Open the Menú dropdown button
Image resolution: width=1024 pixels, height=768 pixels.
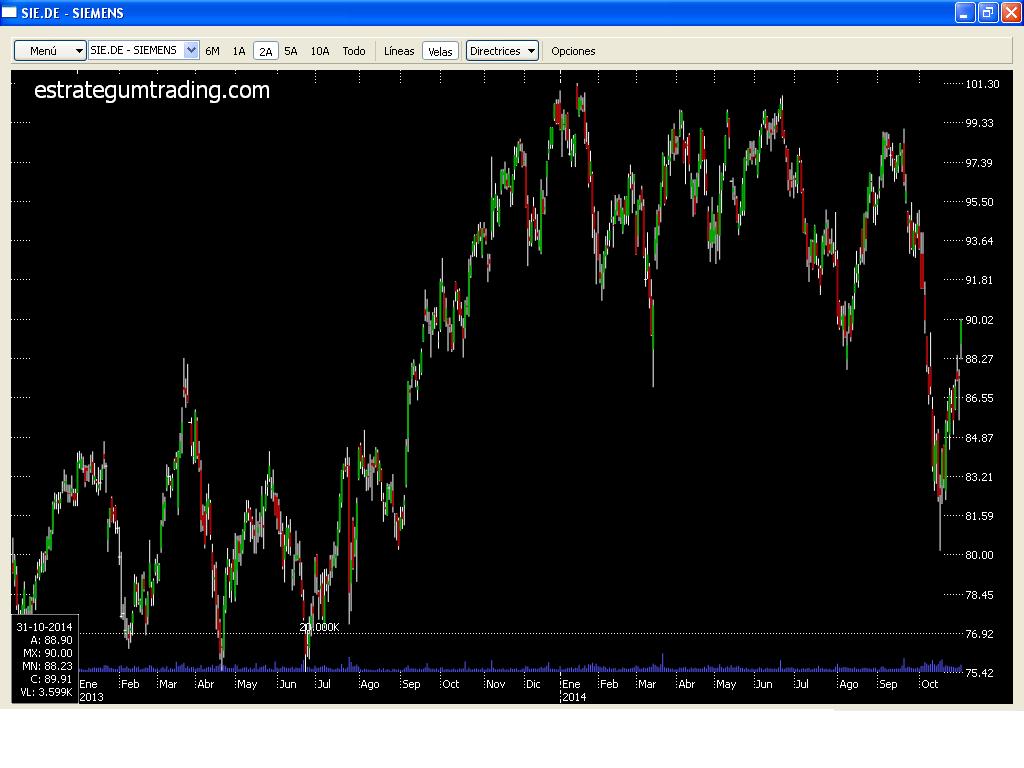(50, 51)
